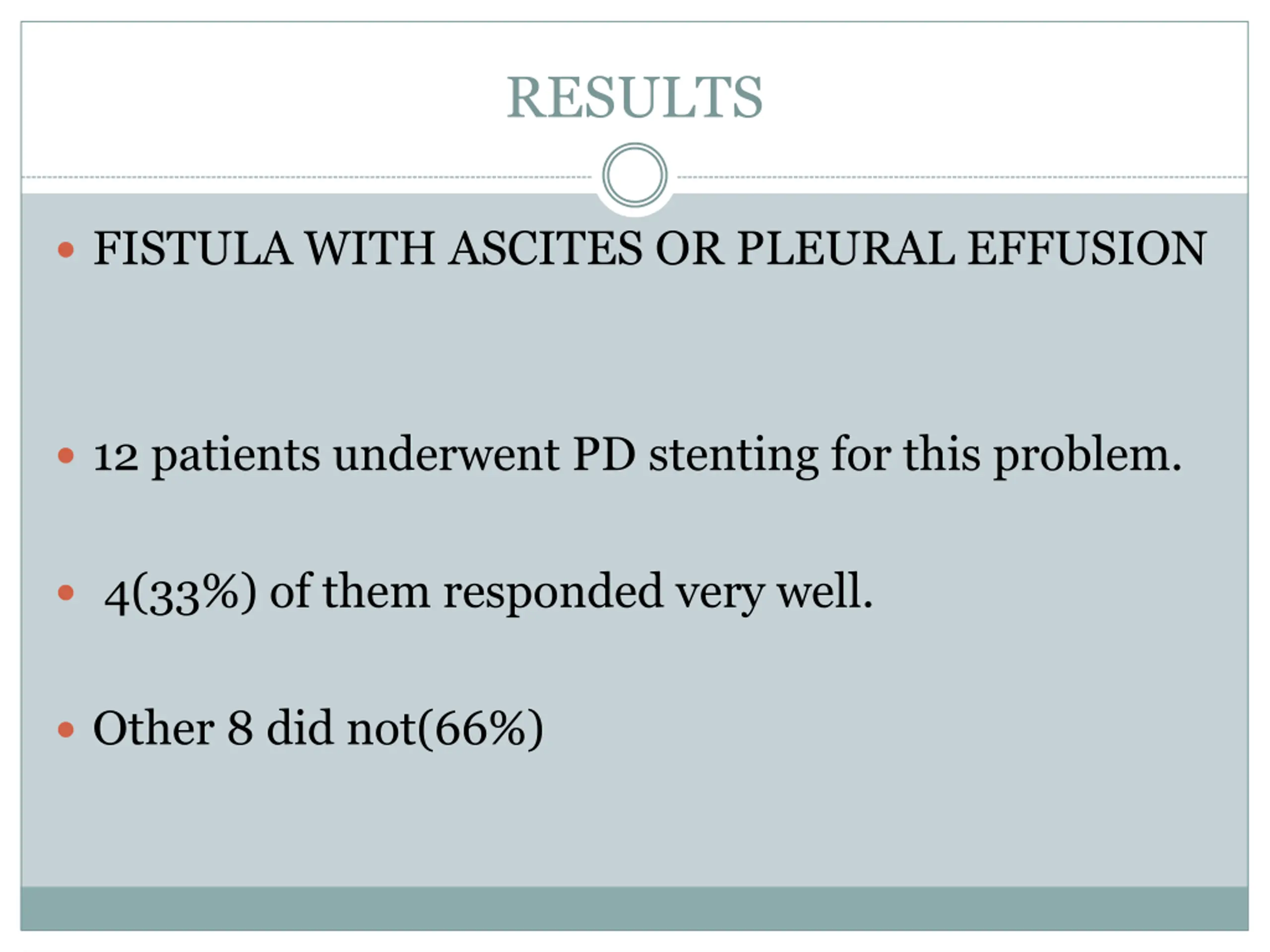Click the orange bullet beside 4(33%) line

point(66,592)
